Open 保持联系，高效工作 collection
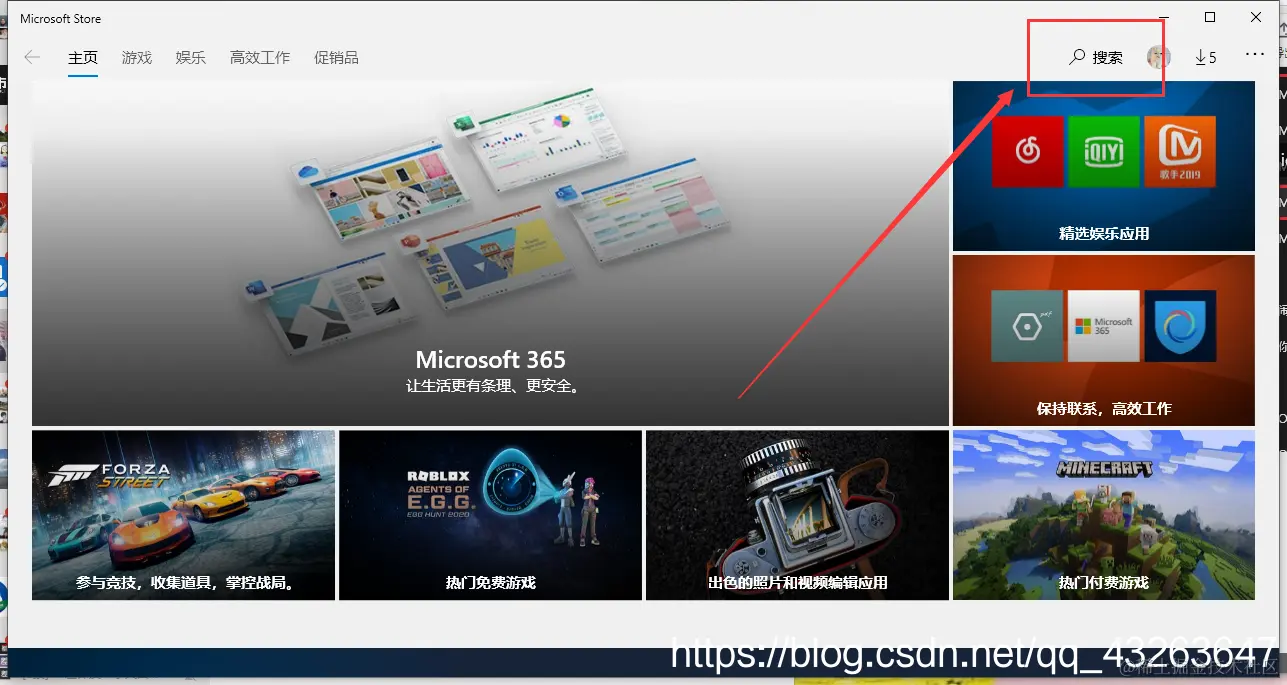This screenshot has height=685, width=1287. [x=1104, y=340]
